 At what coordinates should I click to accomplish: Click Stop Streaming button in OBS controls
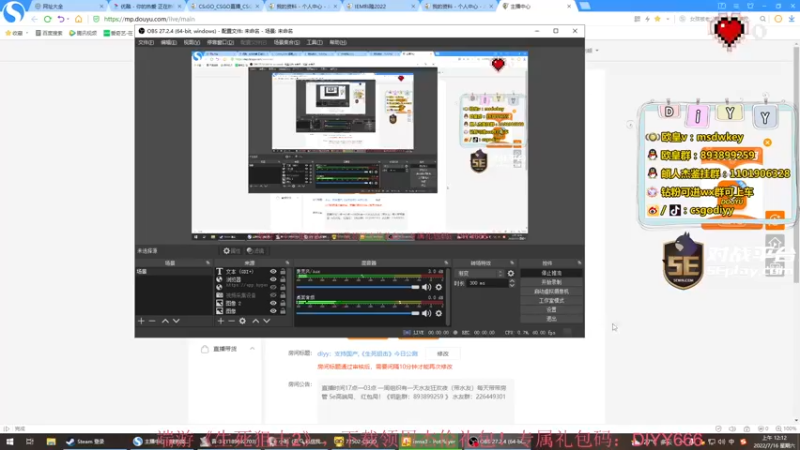point(552,273)
